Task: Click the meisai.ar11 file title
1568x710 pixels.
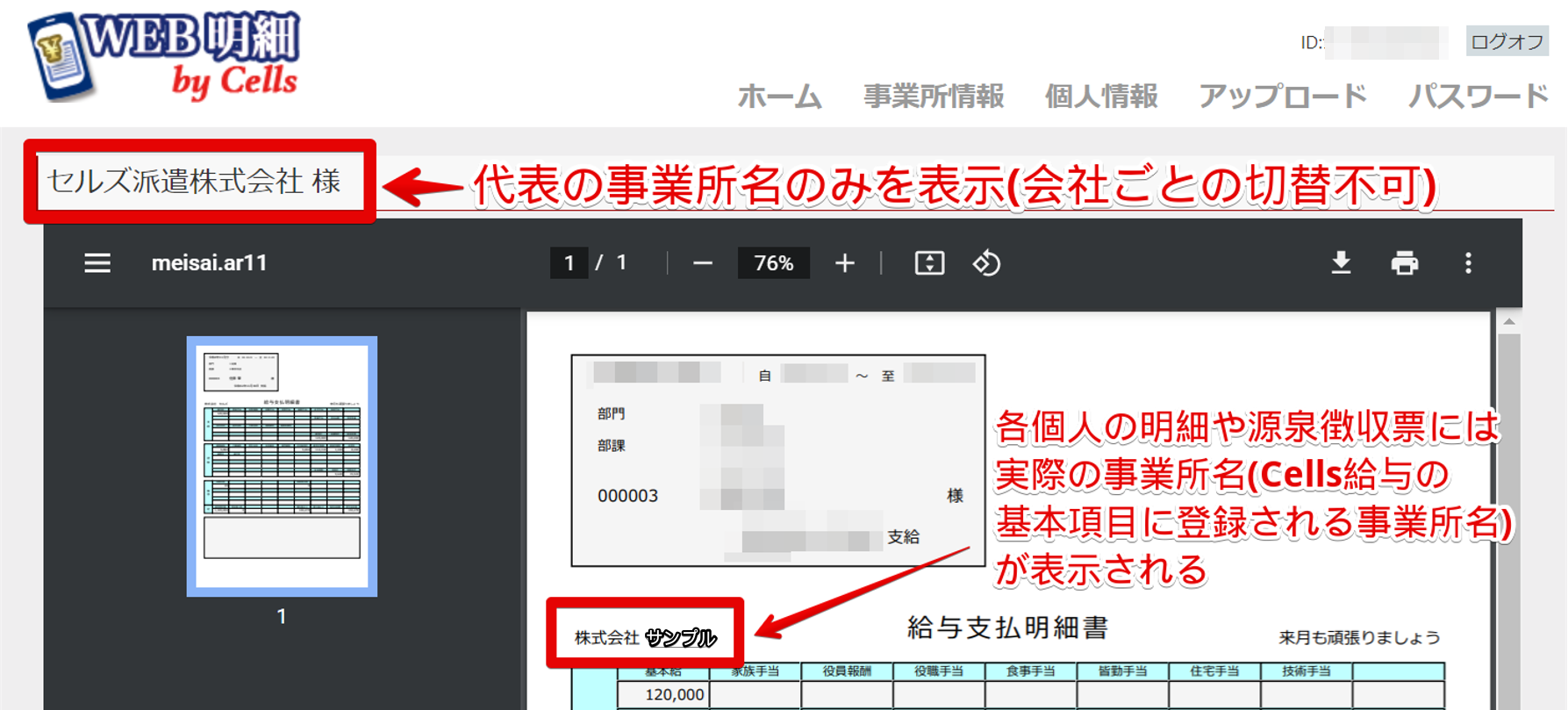Action: click(x=209, y=263)
